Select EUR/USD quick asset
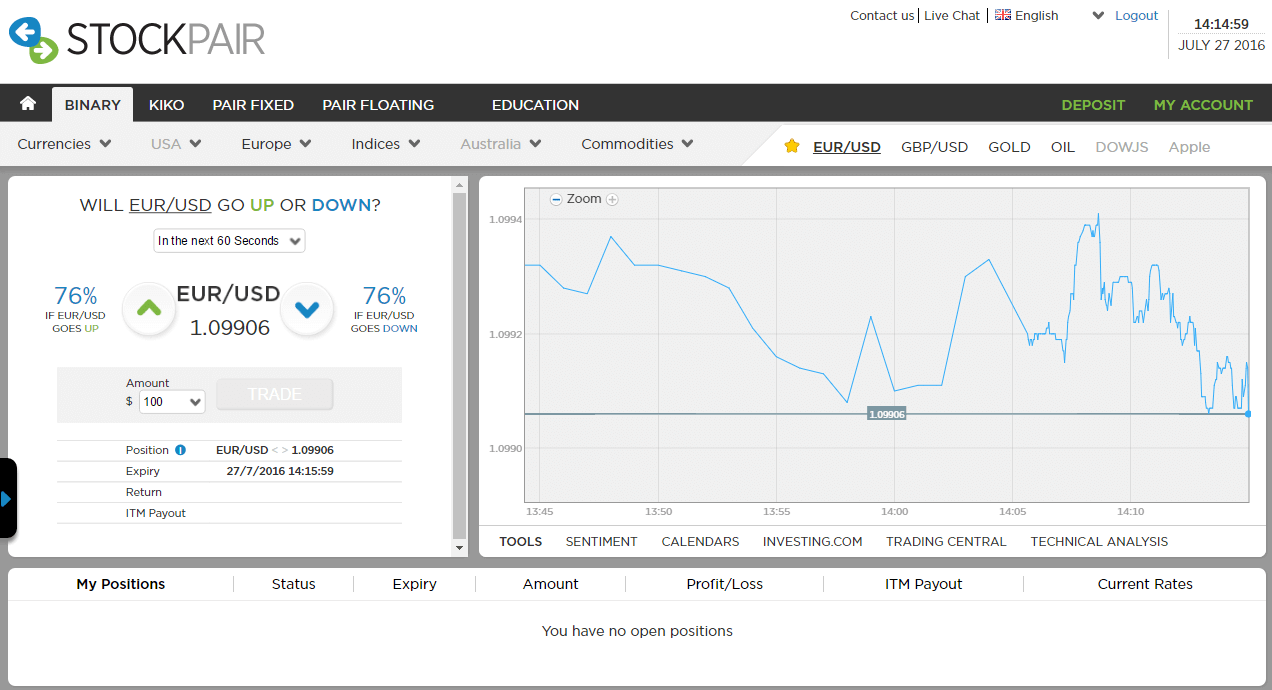This screenshot has width=1272, height=690. tap(847, 146)
